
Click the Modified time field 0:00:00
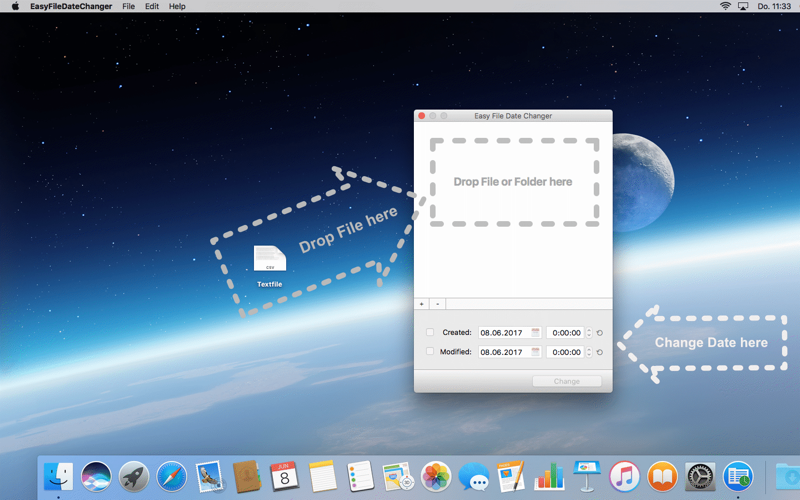coord(565,352)
